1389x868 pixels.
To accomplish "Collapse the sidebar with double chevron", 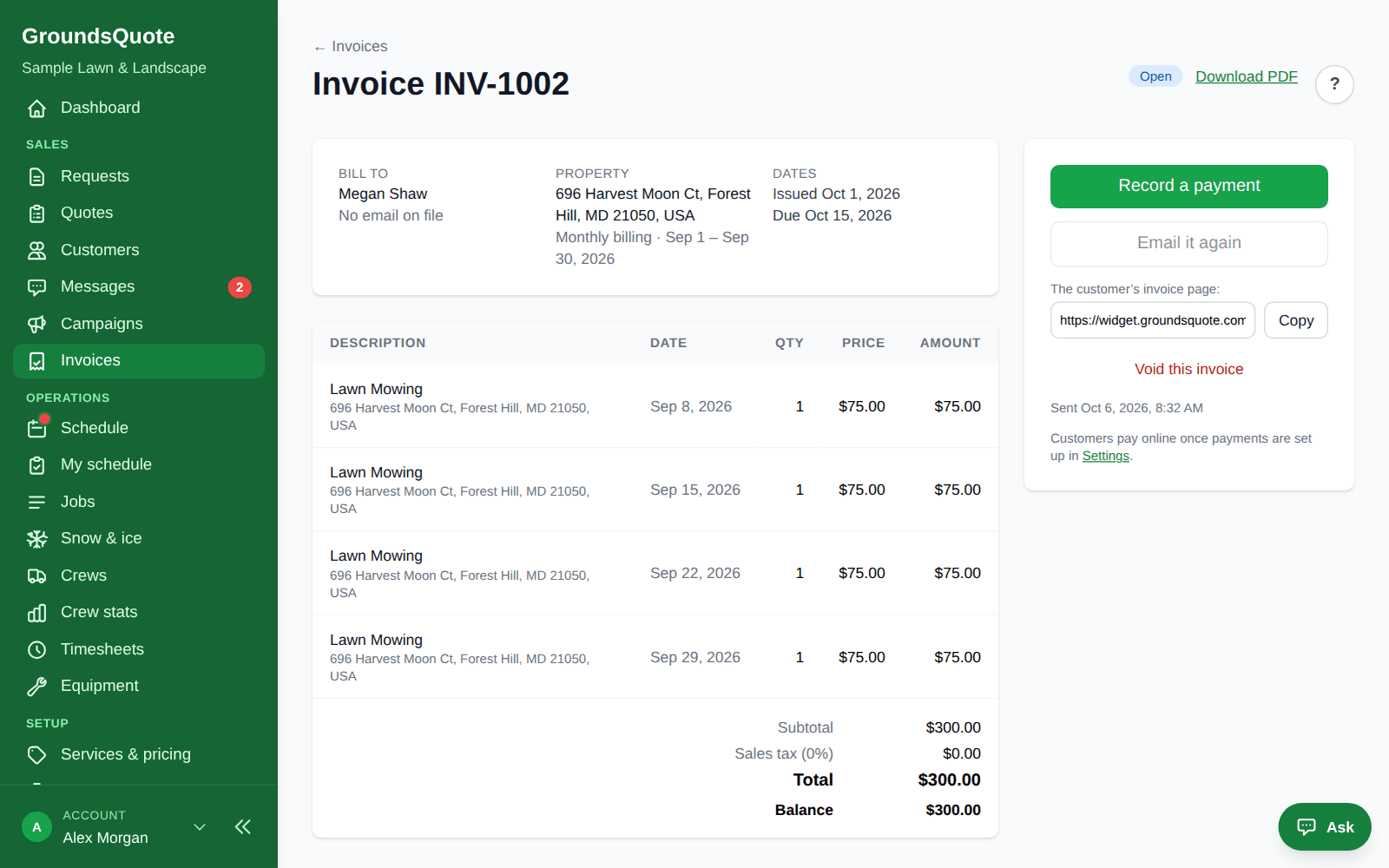I will click(243, 827).
